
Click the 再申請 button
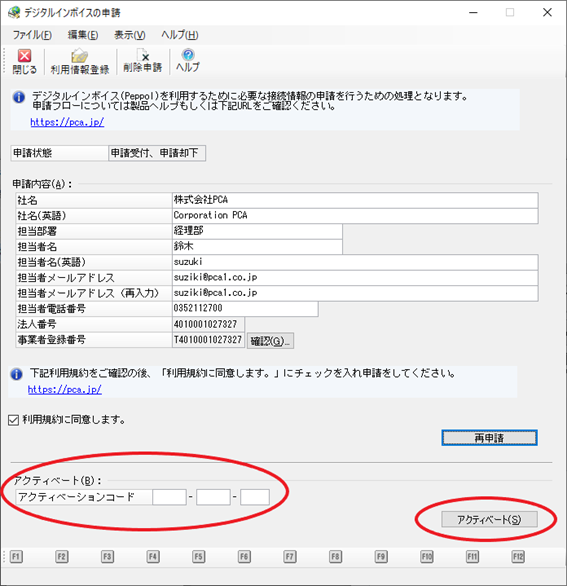pyautogui.click(x=489, y=438)
